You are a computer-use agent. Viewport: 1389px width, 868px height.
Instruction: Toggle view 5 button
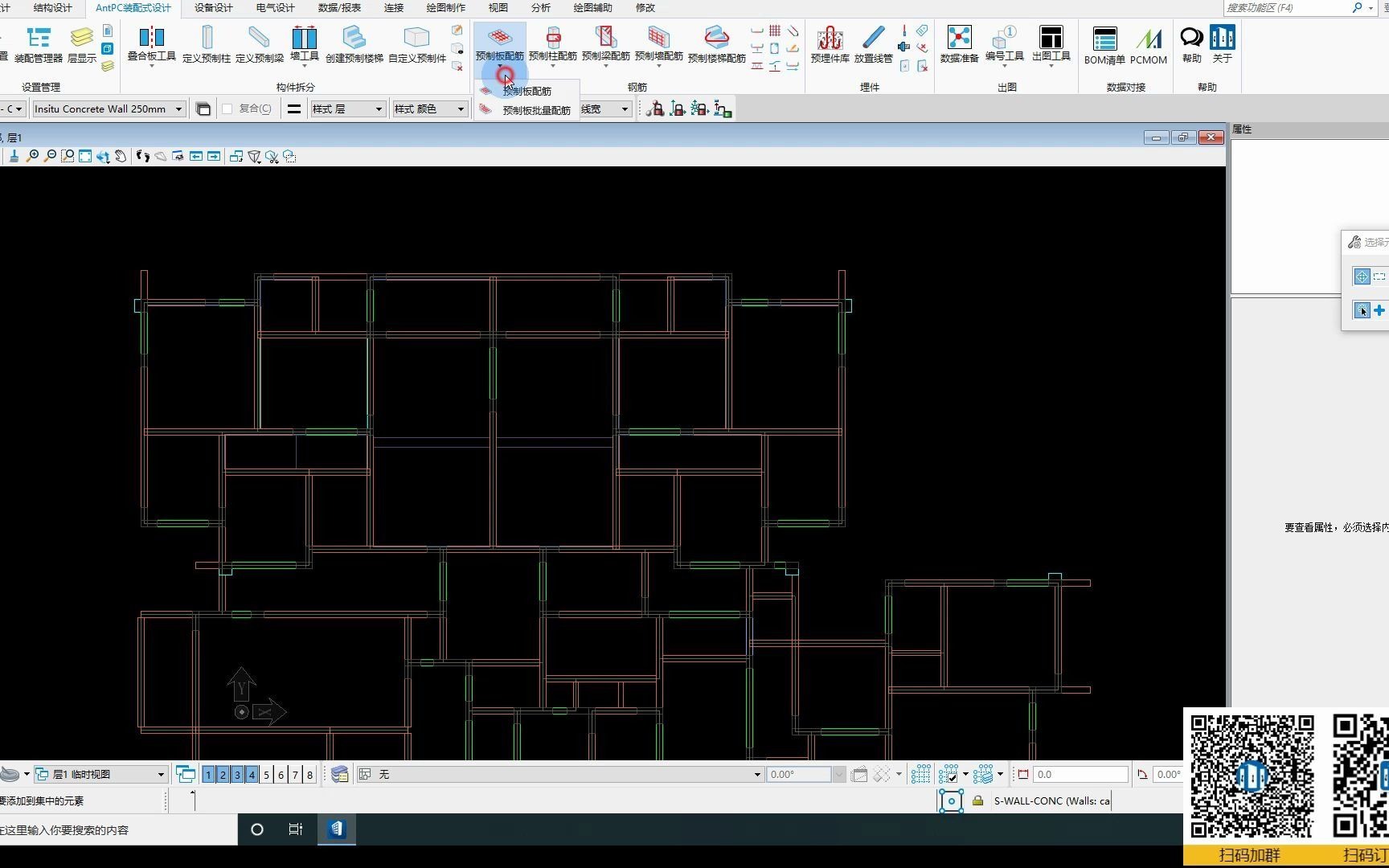pyautogui.click(x=266, y=774)
